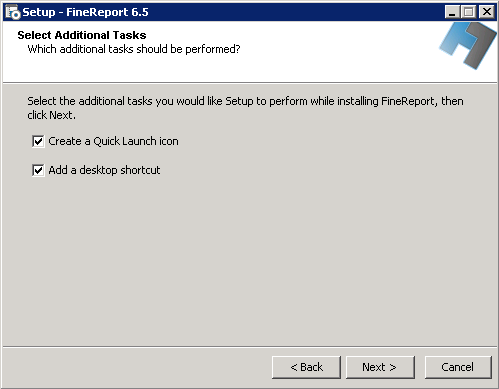Uncheck the Add a desktop shortcut checkbox
The image size is (499, 389).
[x=38, y=170]
